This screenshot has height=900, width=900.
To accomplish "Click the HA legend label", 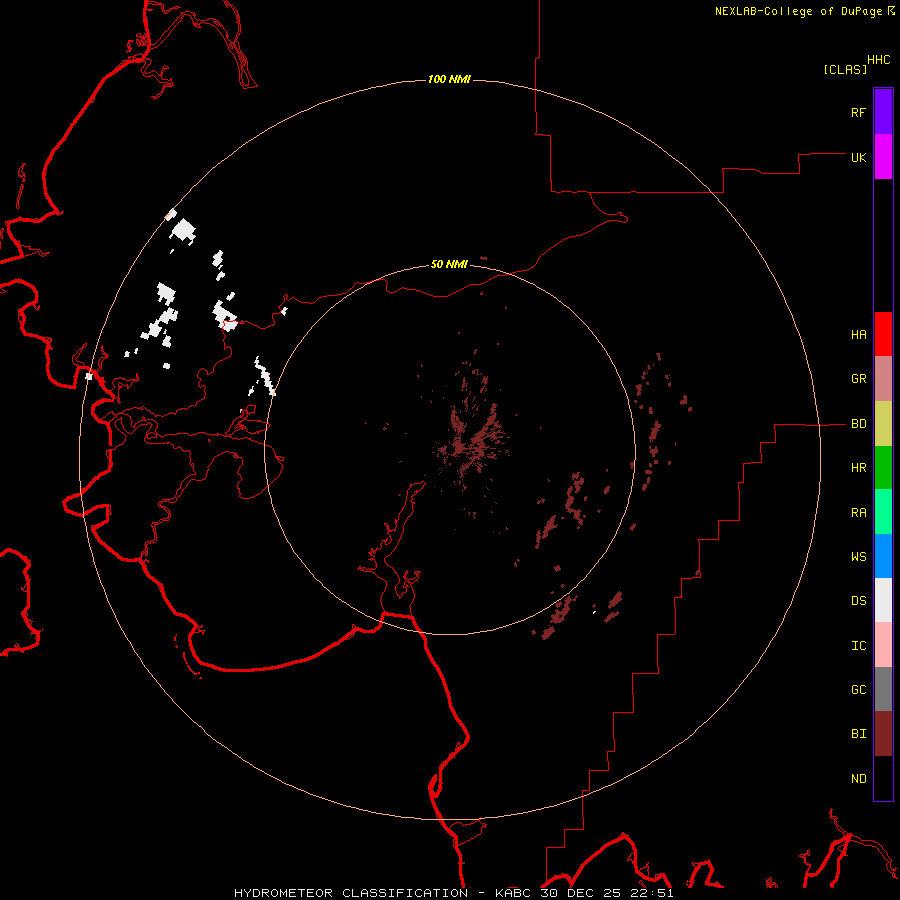I will (x=858, y=335).
